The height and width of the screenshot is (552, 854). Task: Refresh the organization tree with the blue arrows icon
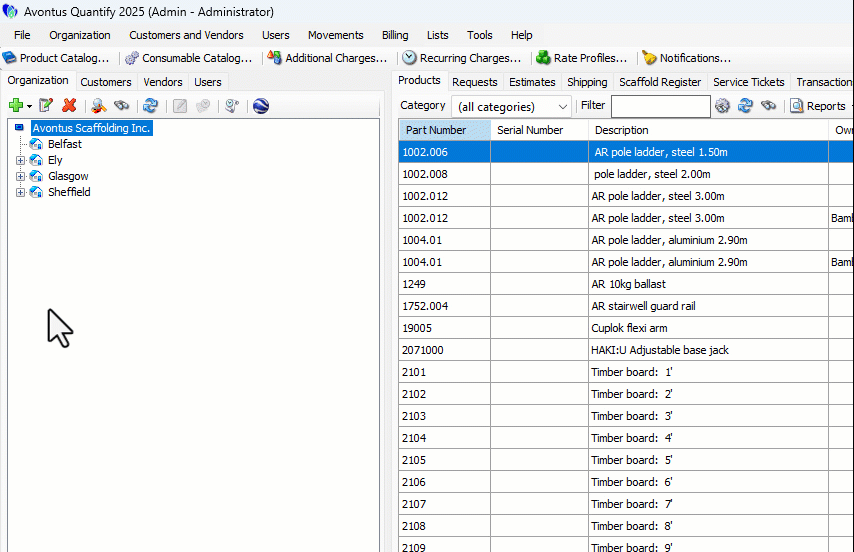click(x=150, y=105)
